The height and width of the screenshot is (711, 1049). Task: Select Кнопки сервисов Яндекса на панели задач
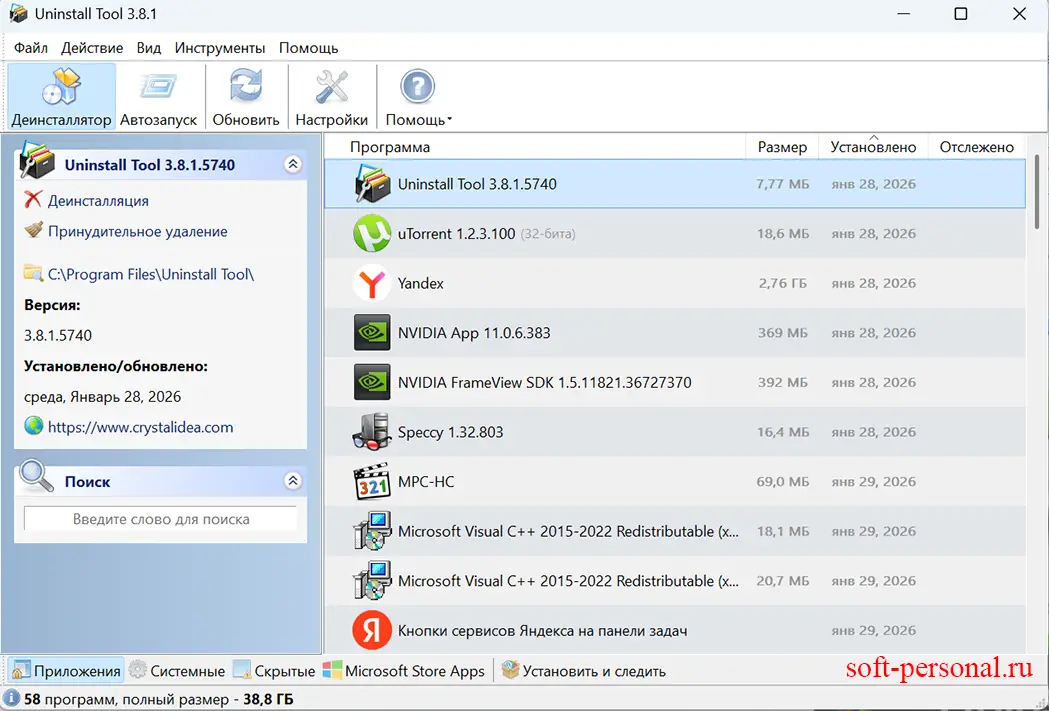(x=543, y=630)
